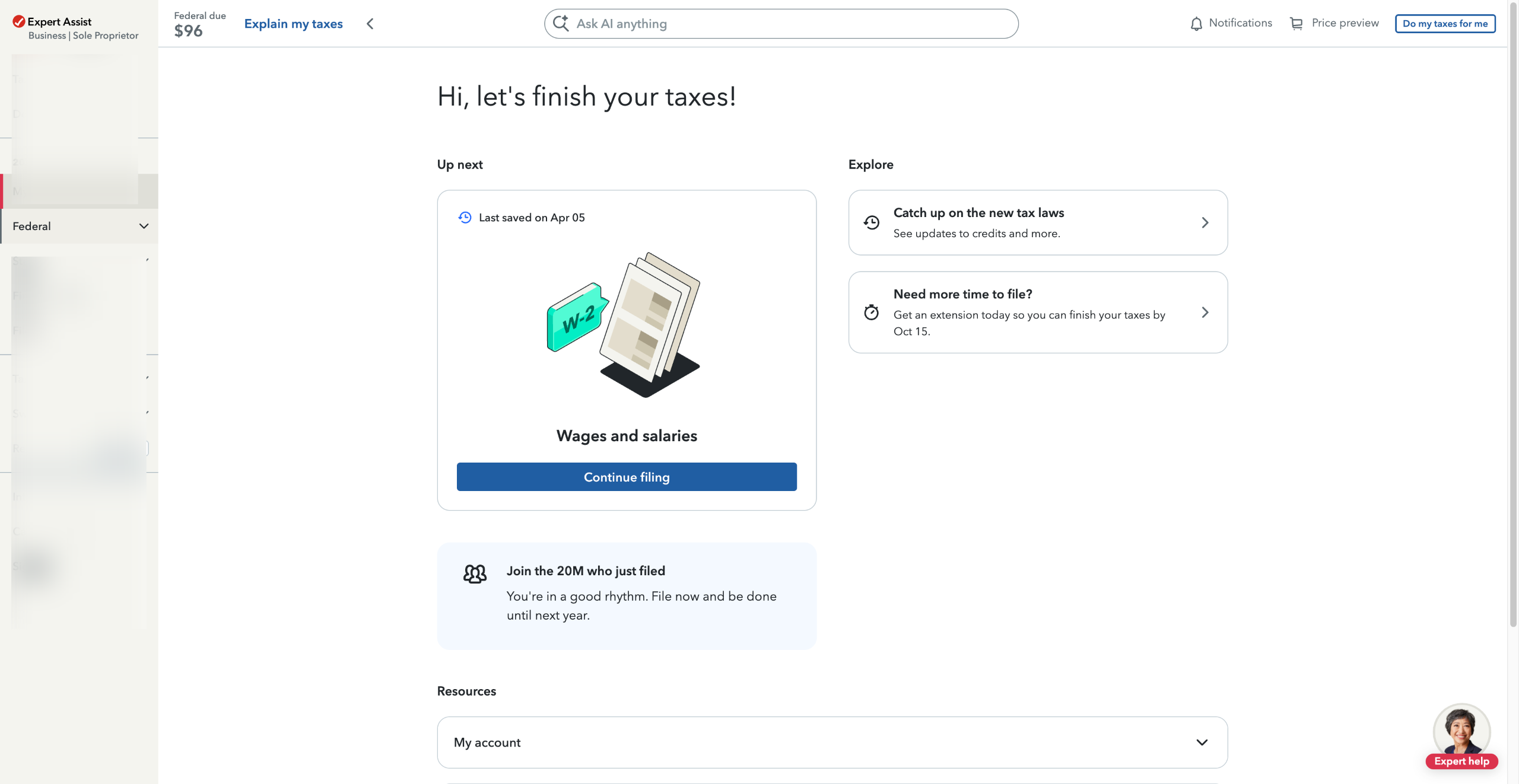Click the new tax laws history icon
Viewport: 1519px width, 784px height.
tap(871, 222)
